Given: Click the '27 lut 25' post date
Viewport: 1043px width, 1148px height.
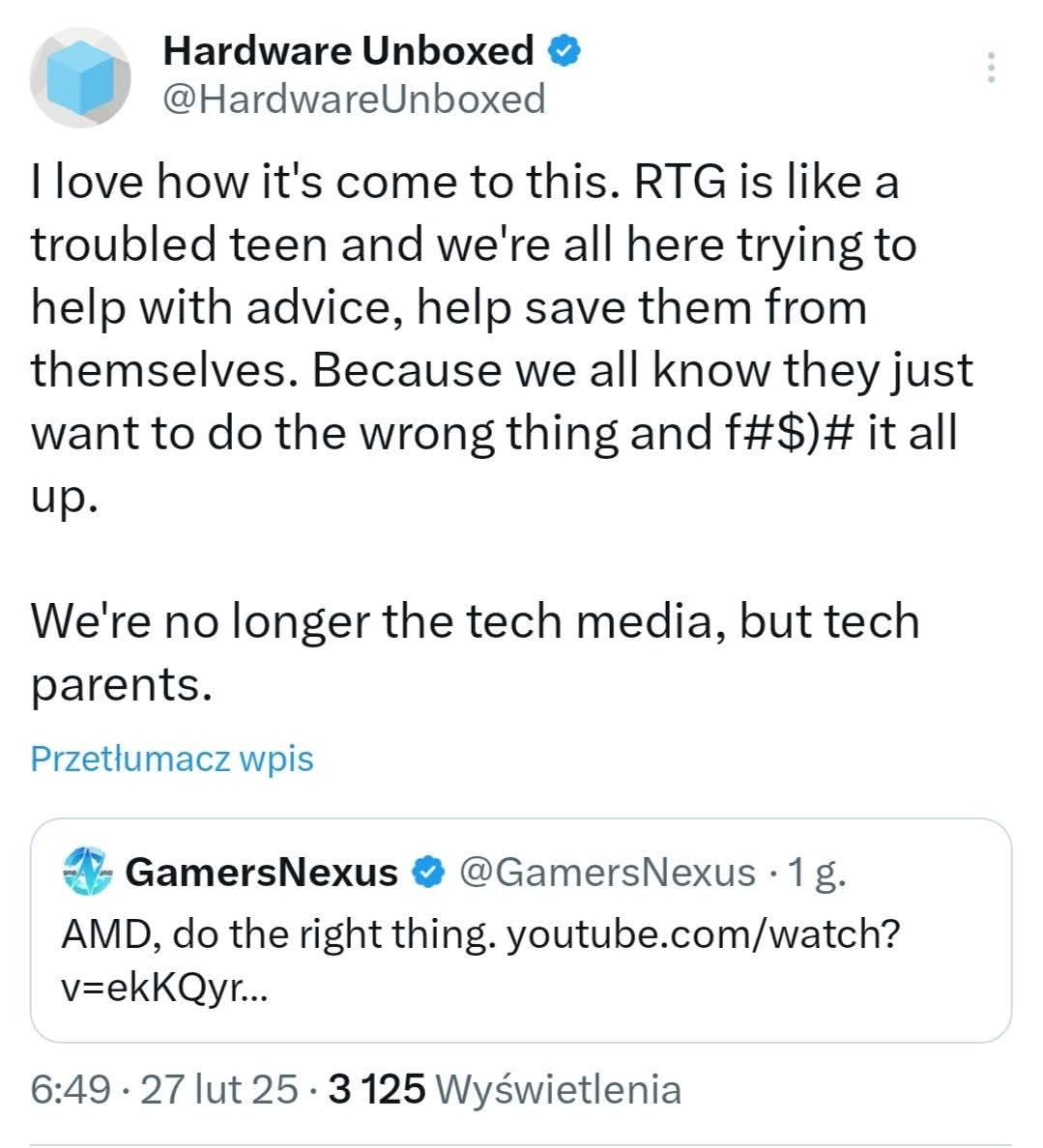Looking at the screenshot, I should point(219,1090).
